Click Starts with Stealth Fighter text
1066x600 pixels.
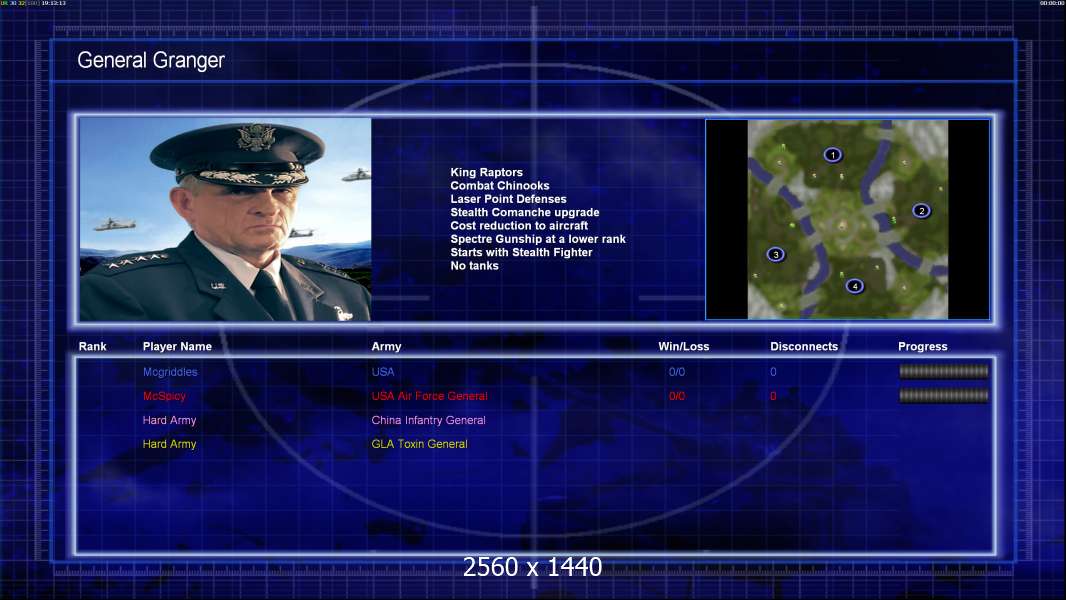521,252
